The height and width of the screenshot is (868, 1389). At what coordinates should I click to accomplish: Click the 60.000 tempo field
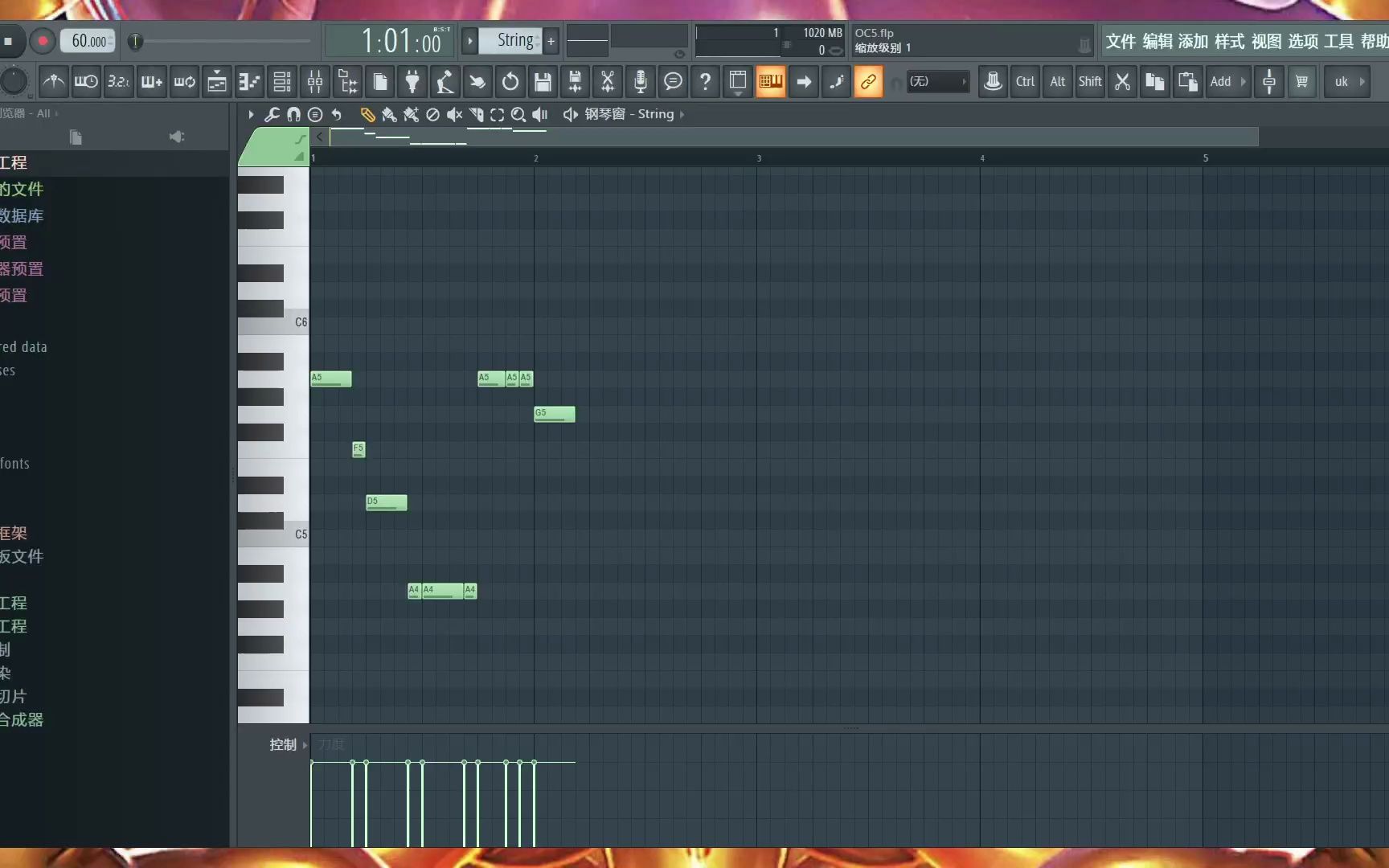(89, 41)
